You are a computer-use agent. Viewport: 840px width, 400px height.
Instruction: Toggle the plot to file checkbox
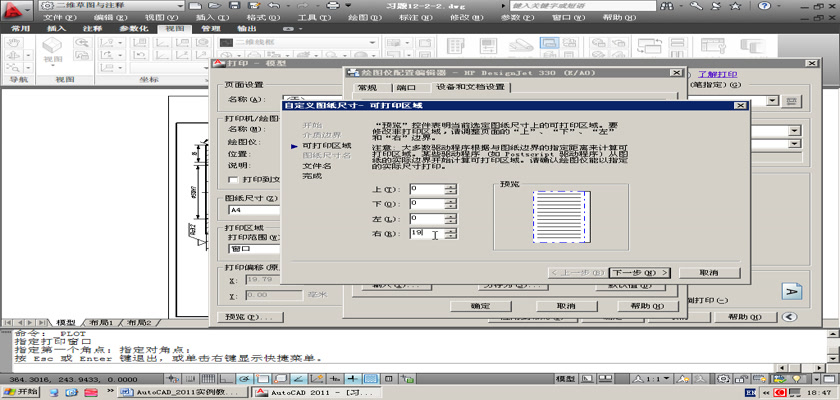[232, 179]
